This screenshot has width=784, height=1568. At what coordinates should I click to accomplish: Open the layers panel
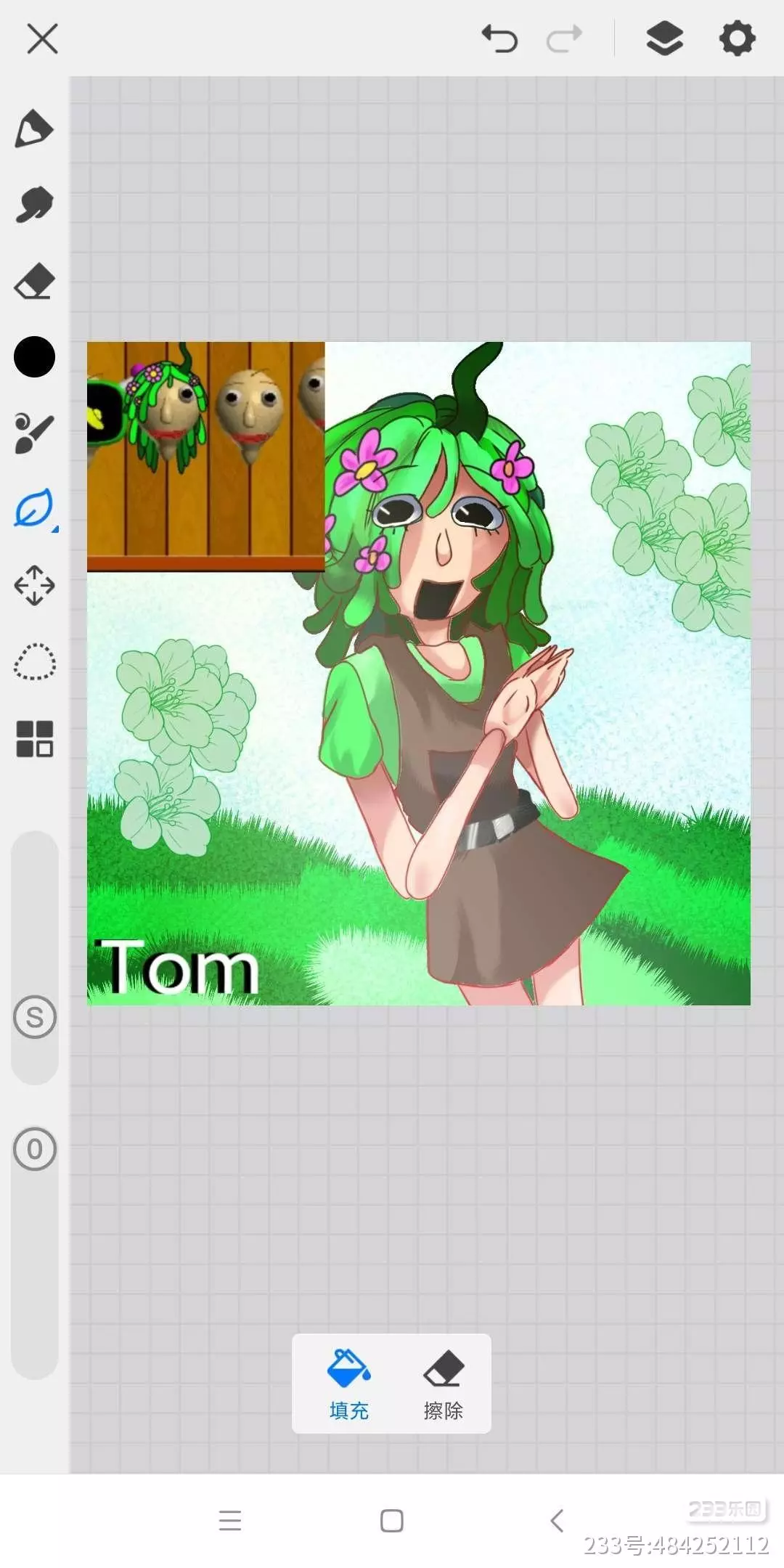pos(664,38)
